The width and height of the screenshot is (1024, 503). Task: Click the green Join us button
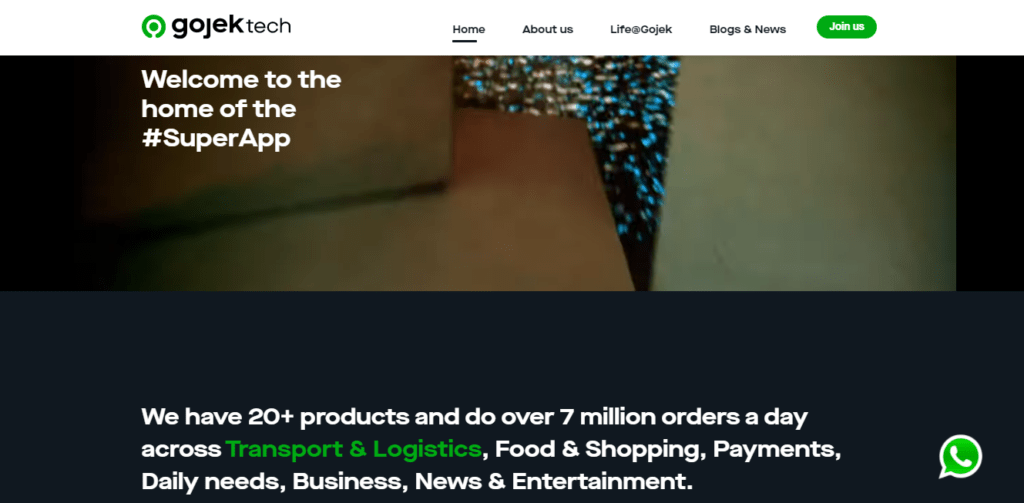click(846, 27)
